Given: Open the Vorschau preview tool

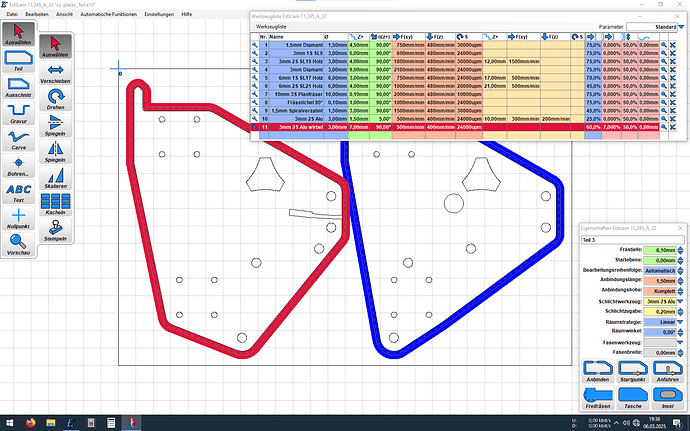Looking at the screenshot, I should [x=18, y=245].
